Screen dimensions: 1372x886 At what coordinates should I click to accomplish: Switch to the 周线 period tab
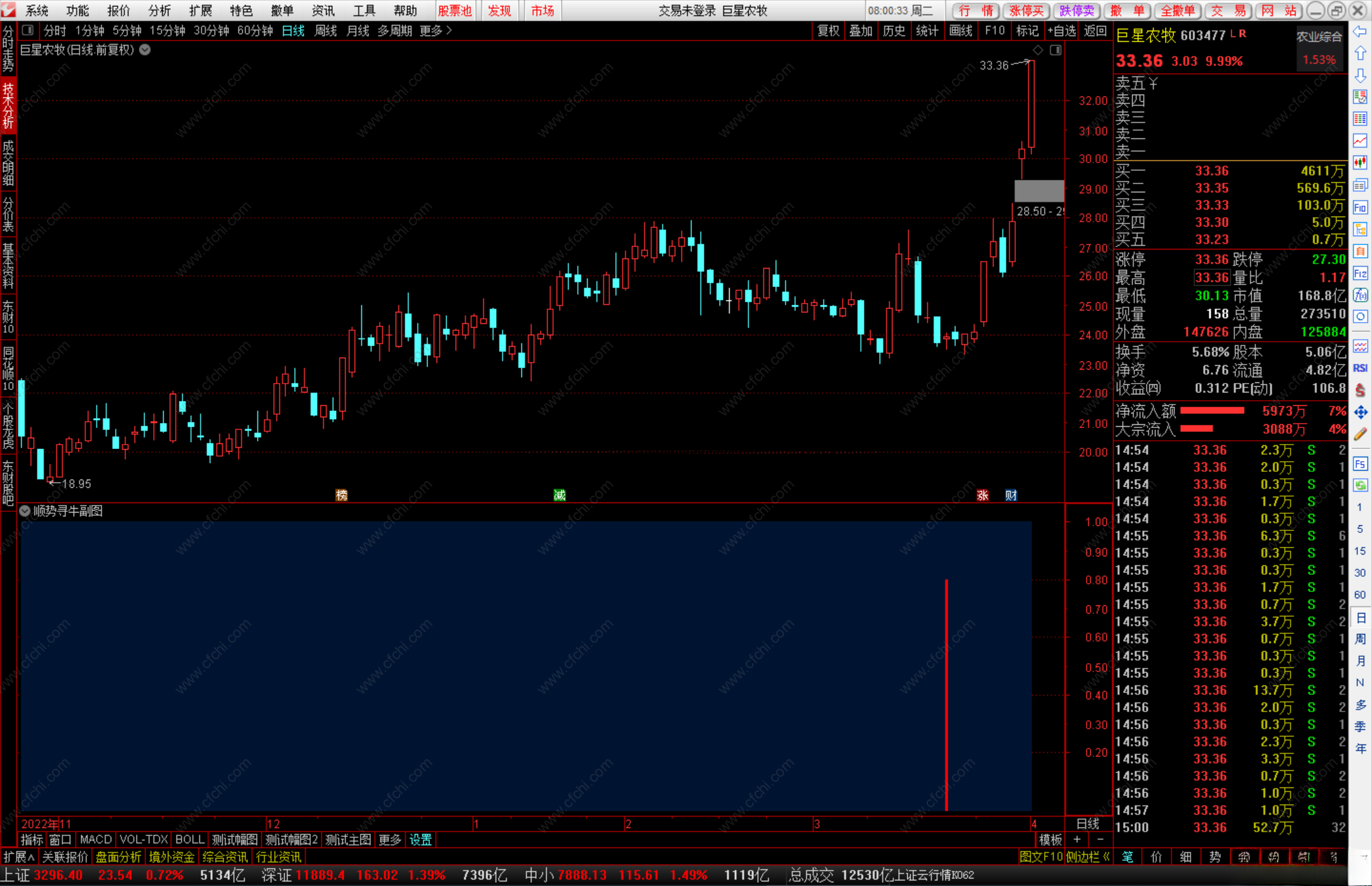tap(325, 30)
